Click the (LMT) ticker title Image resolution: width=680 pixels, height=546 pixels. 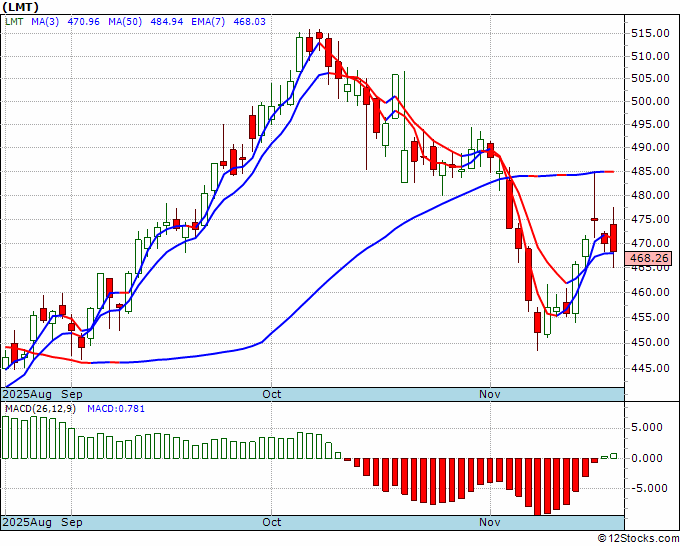[x=20, y=7]
